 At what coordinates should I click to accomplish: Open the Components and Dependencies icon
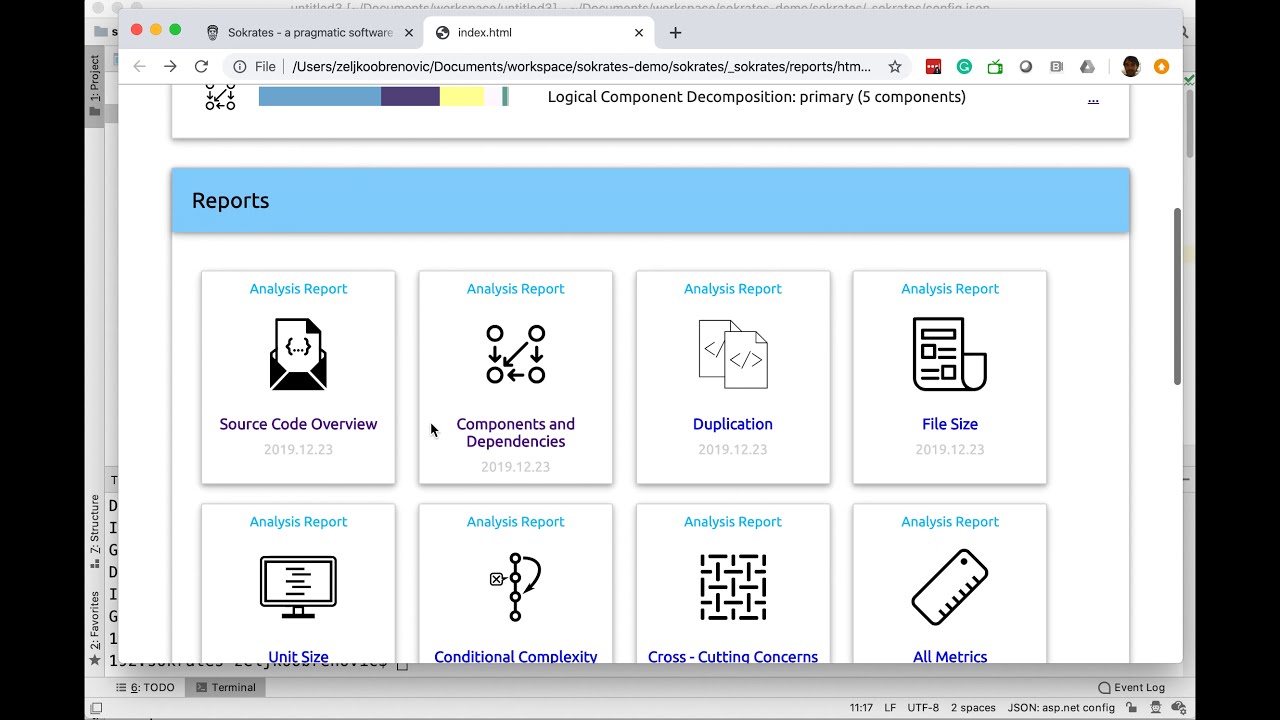pos(515,354)
